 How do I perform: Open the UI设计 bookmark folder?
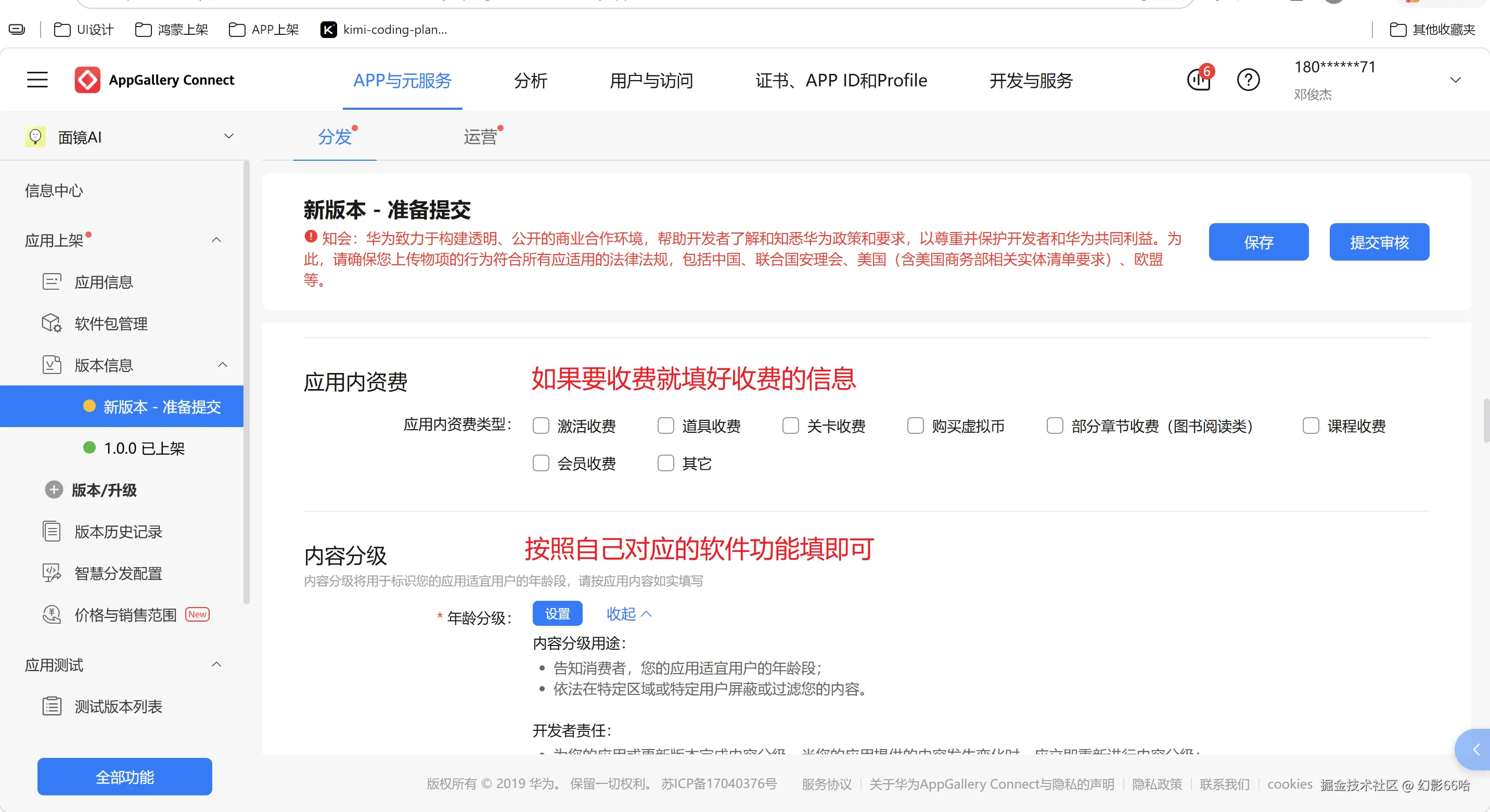coord(84,30)
